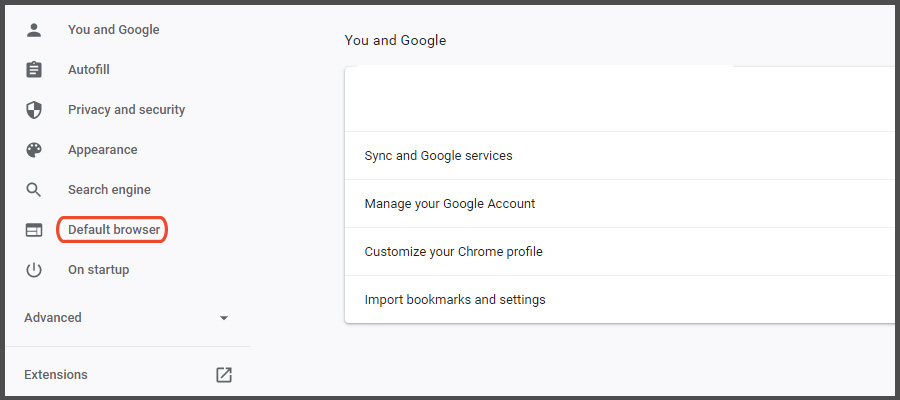Select Appearance in the sidebar
This screenshot has height=400, width=900.
[102, 150]
